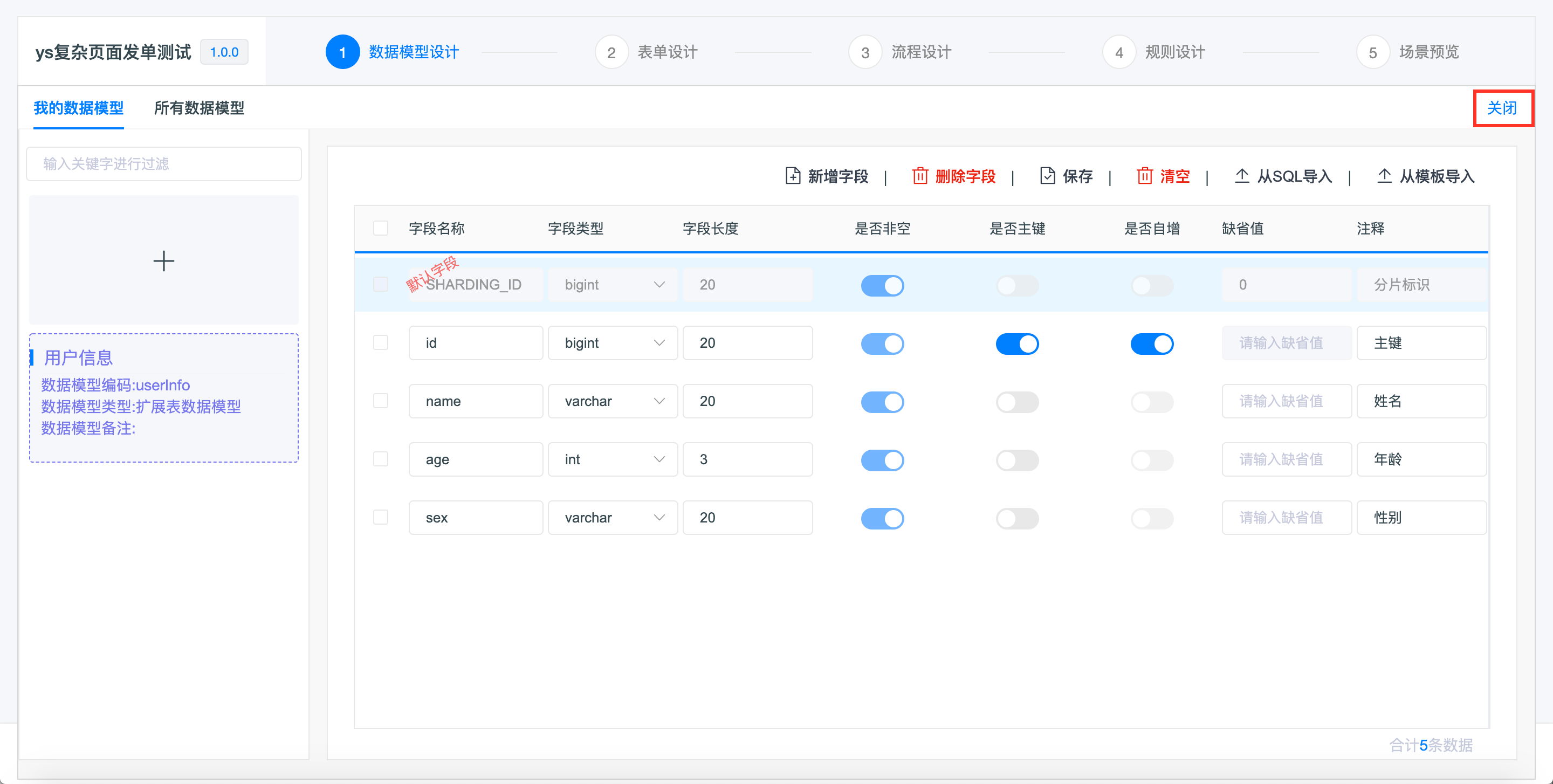Go to step 3 circle 流程设计
This screenshot has width=1553, height=784.
click(x=865, y=52)
